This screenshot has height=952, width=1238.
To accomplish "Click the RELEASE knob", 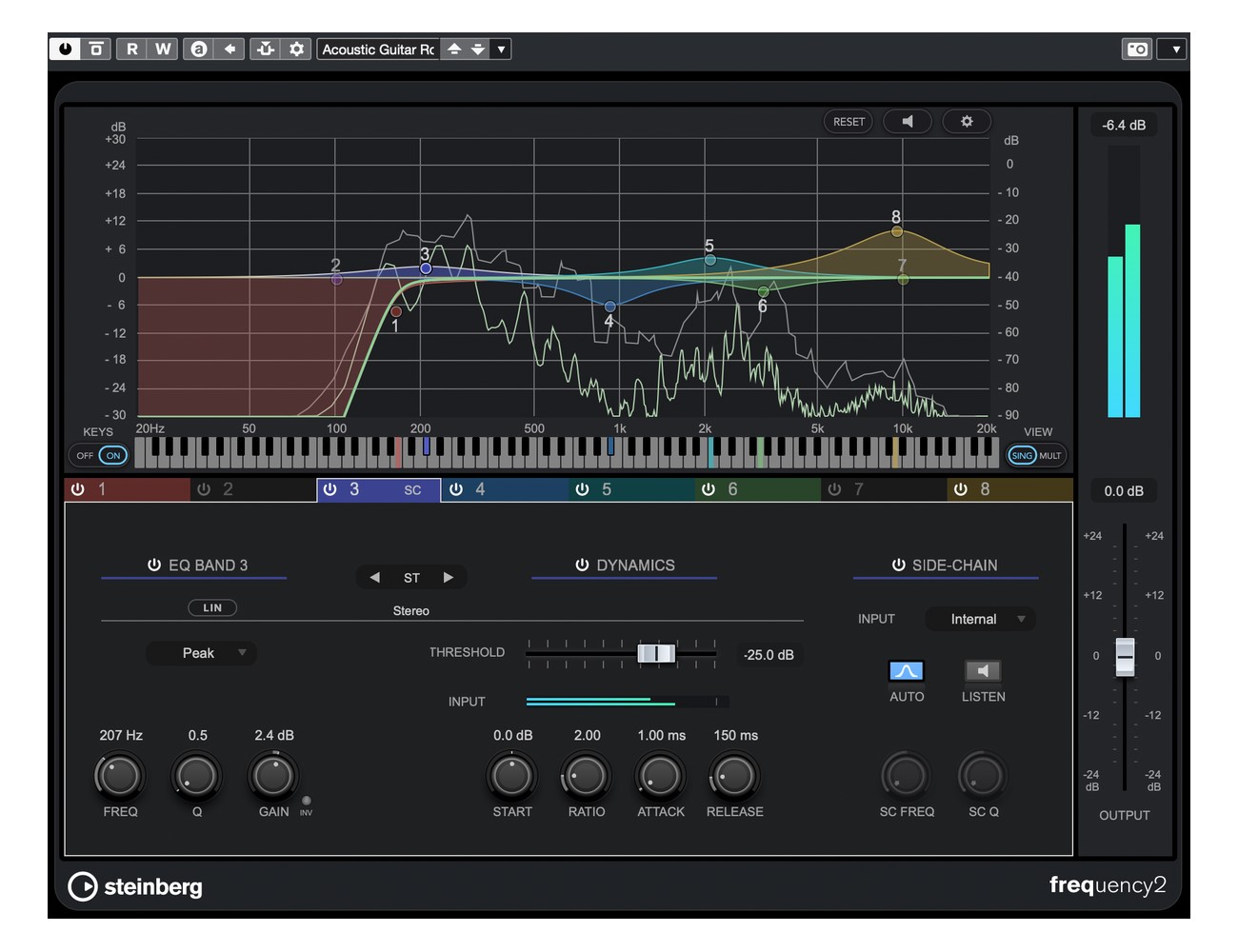I will pyautogui.click(x=734, y=776).
